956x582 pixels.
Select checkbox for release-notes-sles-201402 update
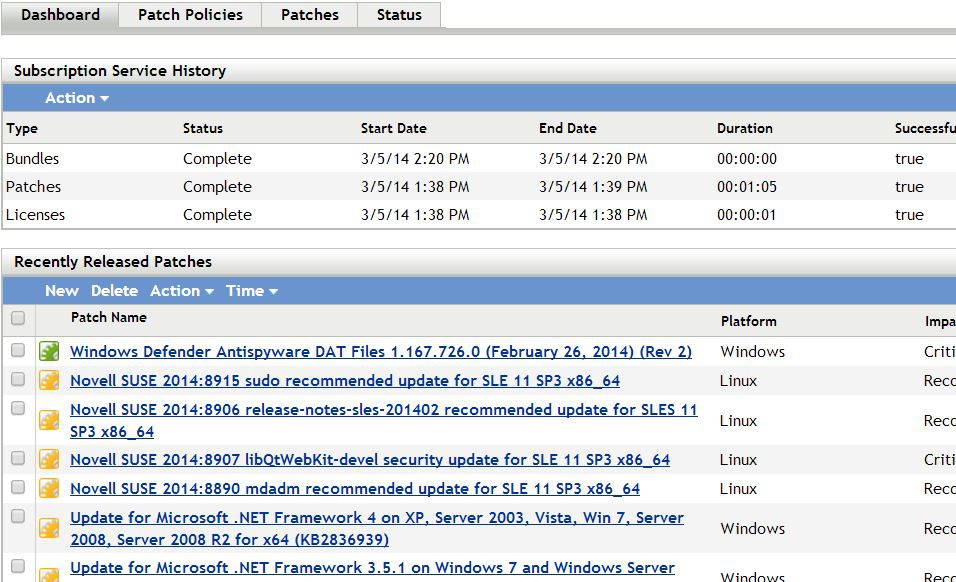(x=18, y=408)
